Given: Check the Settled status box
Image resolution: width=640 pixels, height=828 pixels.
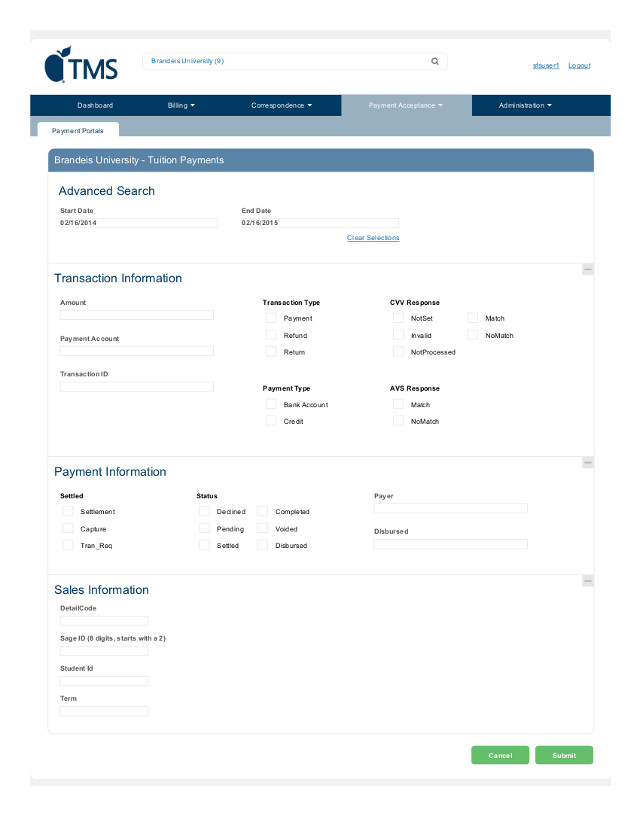Looking at the screenshot, I should pyautogui.click(x=204, y=545).
